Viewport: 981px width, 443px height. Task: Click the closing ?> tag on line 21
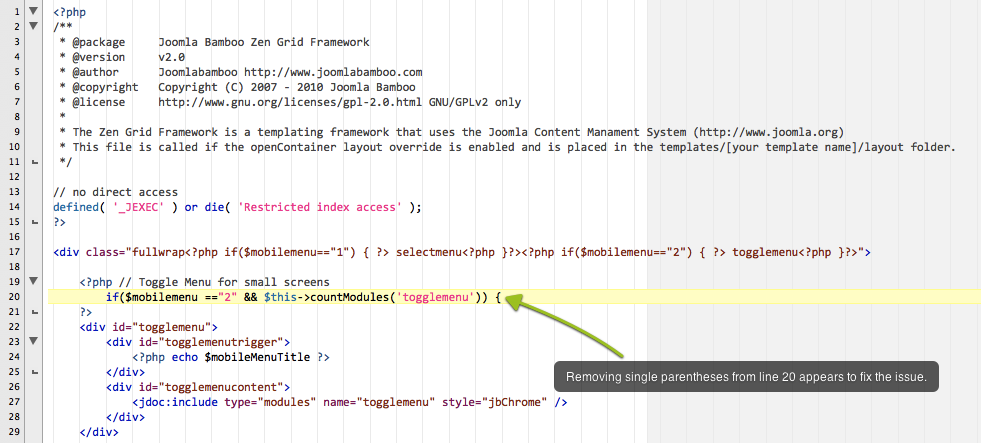click(x=86, y=312)
